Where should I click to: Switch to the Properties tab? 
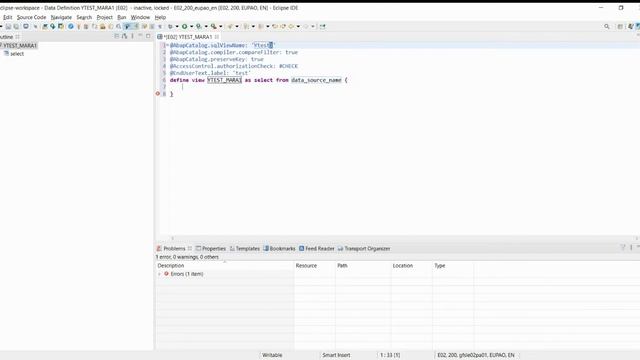tap(211, 248)
